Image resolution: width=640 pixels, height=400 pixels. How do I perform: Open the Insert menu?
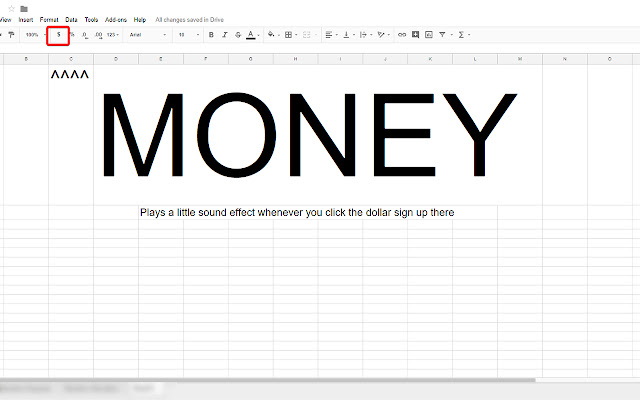tap(26, 20)
